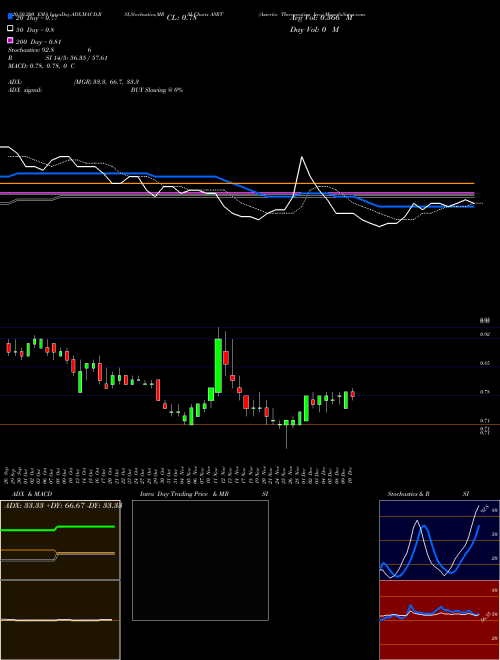Click the 'SI 14/5: 36.35 / 57.61' value
The height and width of the screenshot is (660, 500).
[77, 58]
